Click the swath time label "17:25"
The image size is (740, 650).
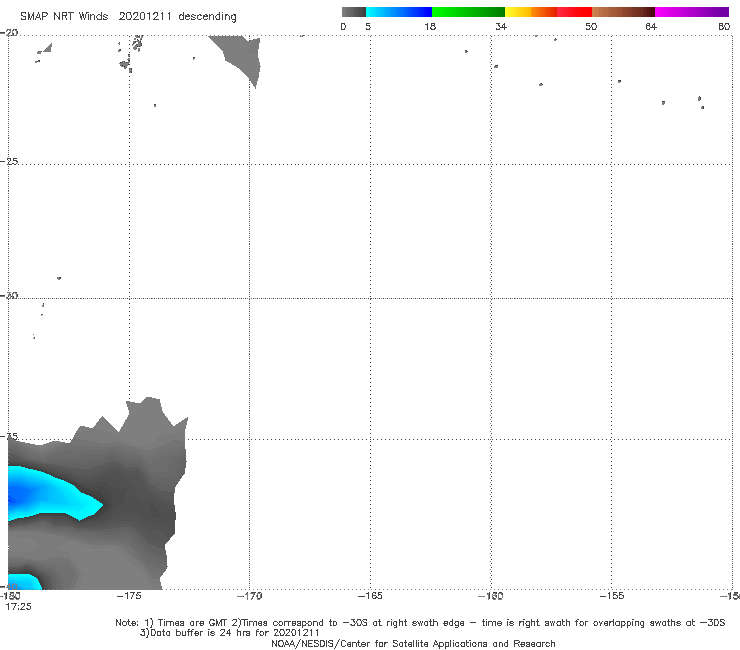18,607
